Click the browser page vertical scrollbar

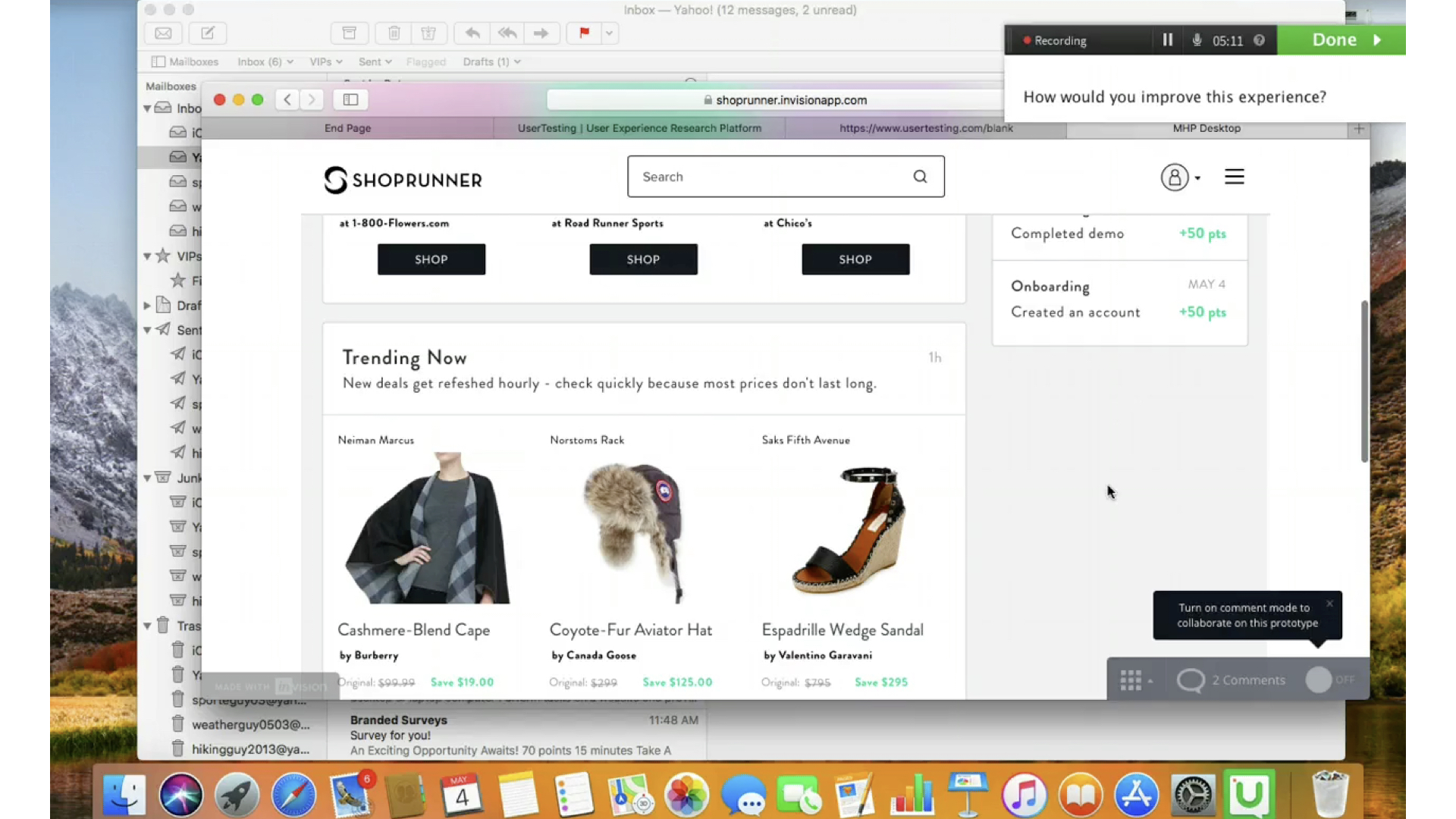tap(1364, 381)
